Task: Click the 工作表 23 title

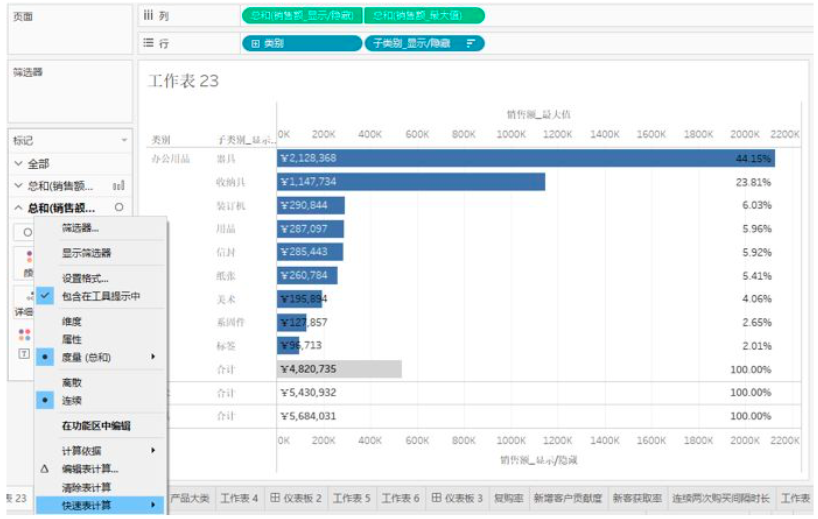Action: pyautogui.click(x=184, y=81)
